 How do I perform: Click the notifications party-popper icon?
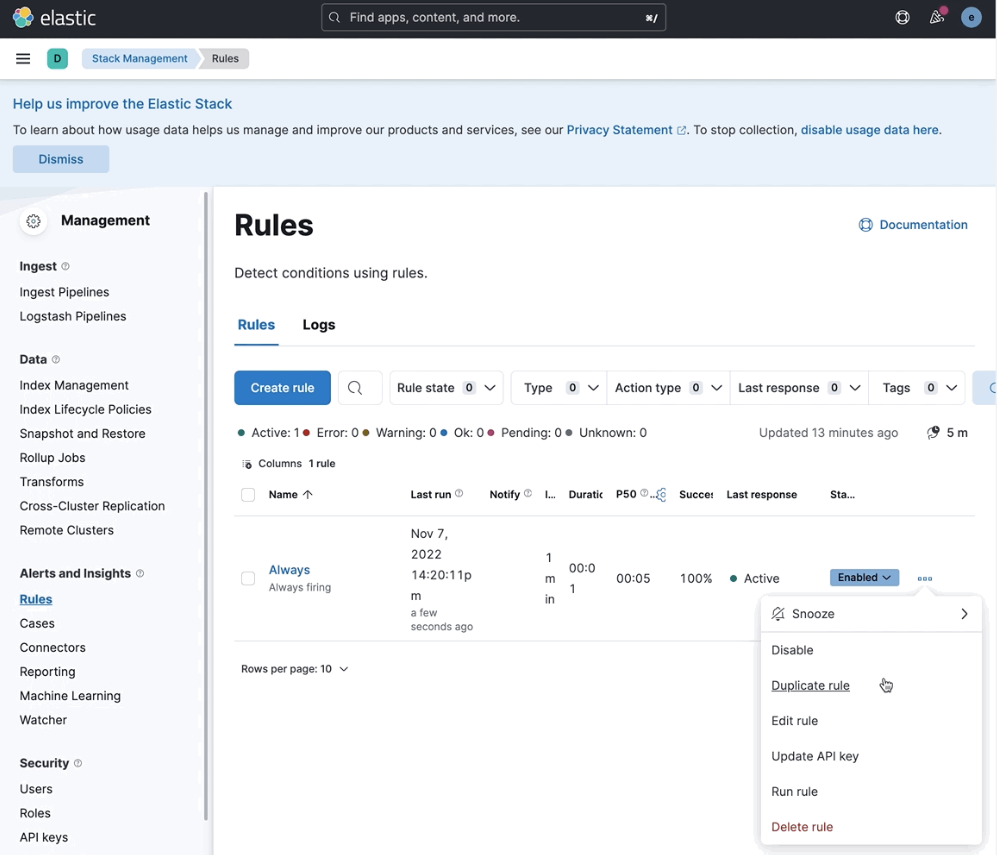[x=936, y=17]
